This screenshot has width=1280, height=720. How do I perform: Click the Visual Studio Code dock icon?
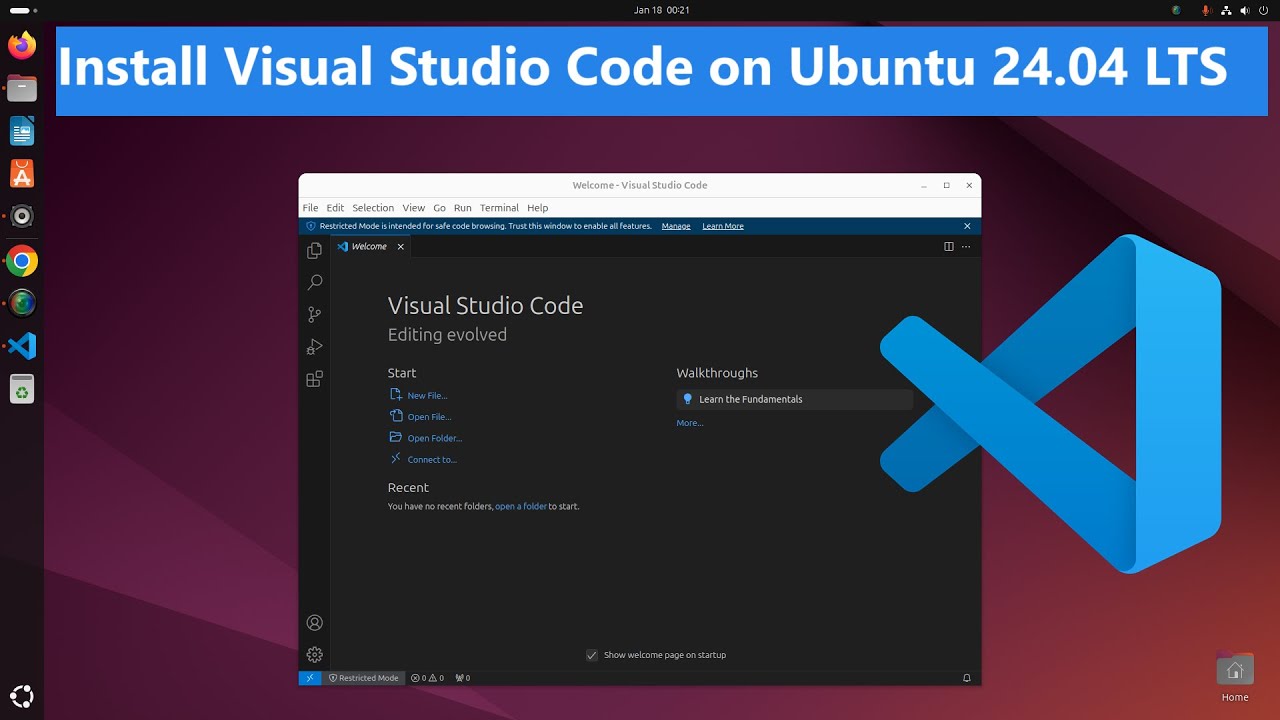[x=22, y=346]
